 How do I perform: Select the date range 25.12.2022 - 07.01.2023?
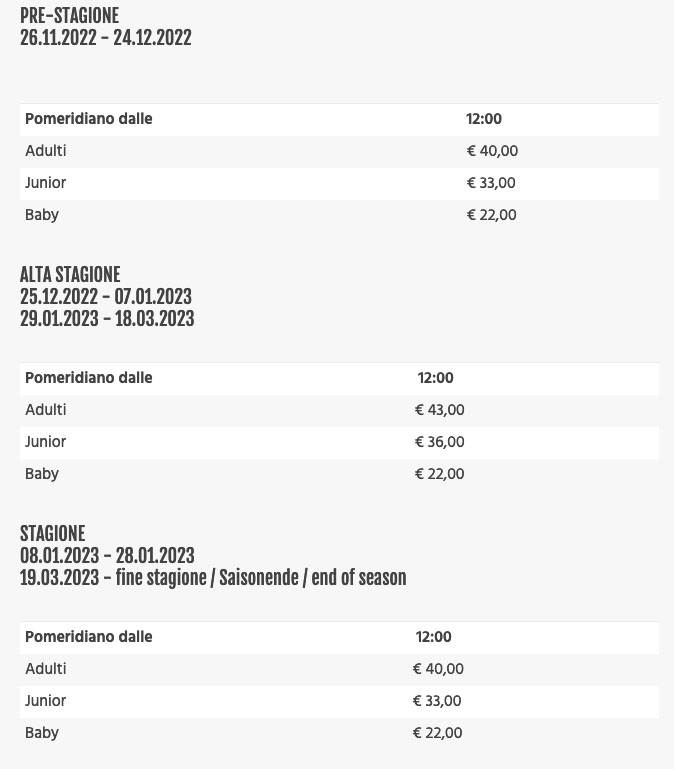105,297
